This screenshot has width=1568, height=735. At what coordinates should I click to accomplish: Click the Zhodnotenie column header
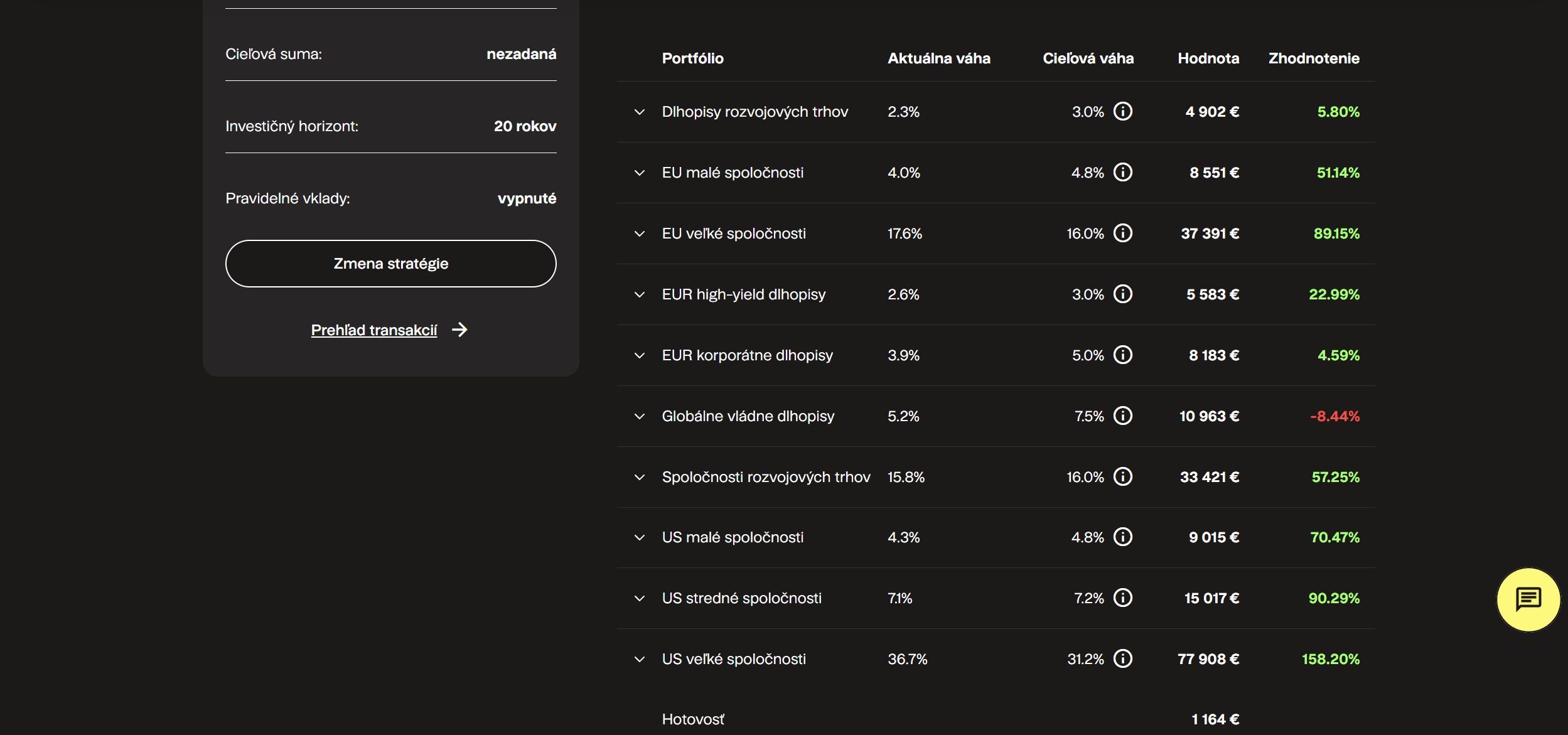pyautogui.click(x=1313, y=58)
